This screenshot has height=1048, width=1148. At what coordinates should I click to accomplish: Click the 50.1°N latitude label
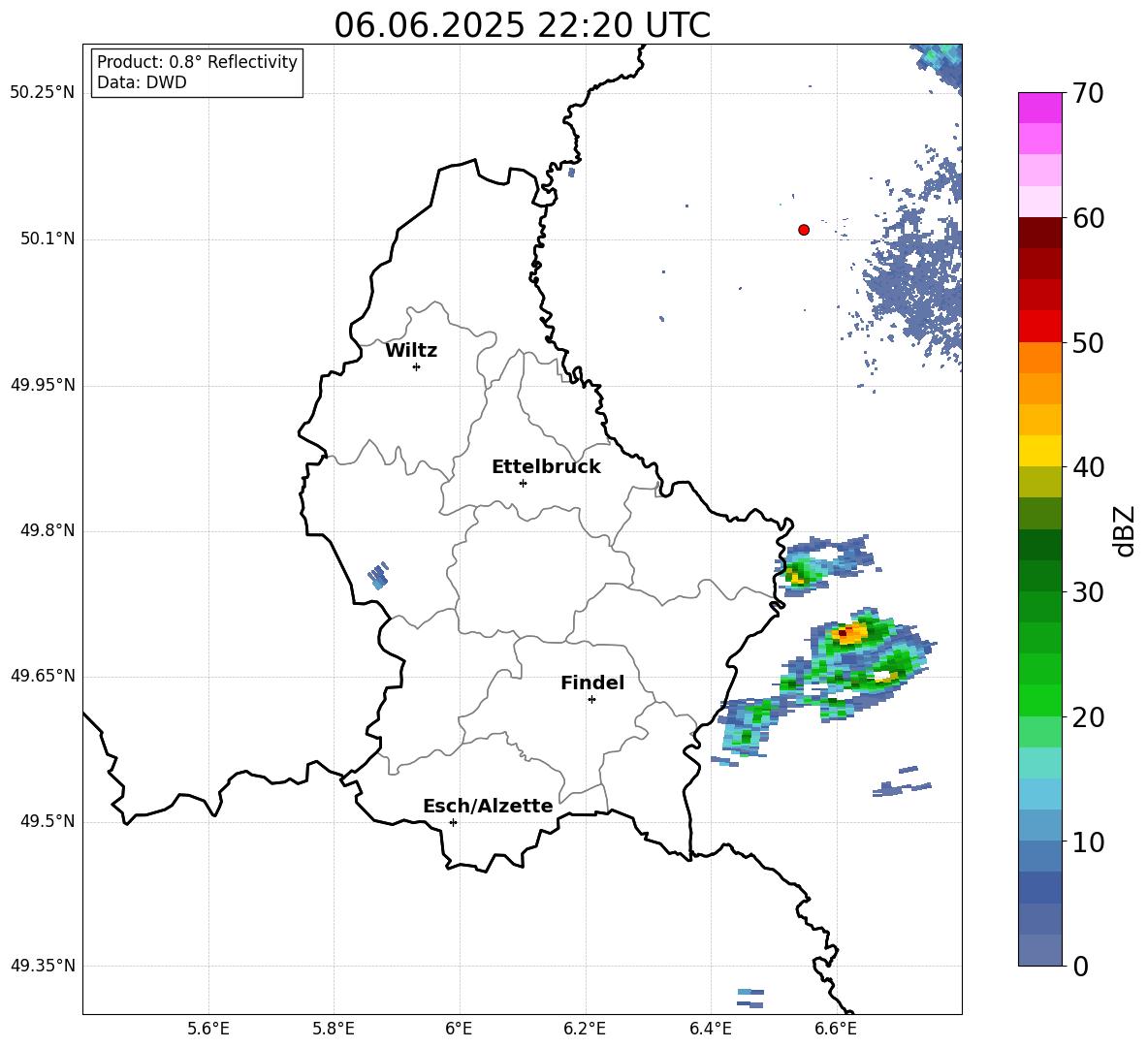pyautogui.click(x=48, y=238)
